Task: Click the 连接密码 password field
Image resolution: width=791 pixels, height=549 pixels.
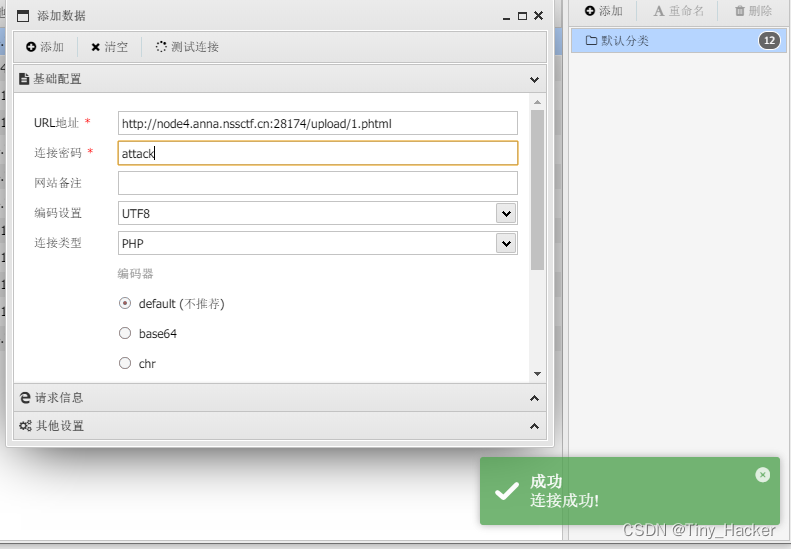Action: tap(318, 153)
